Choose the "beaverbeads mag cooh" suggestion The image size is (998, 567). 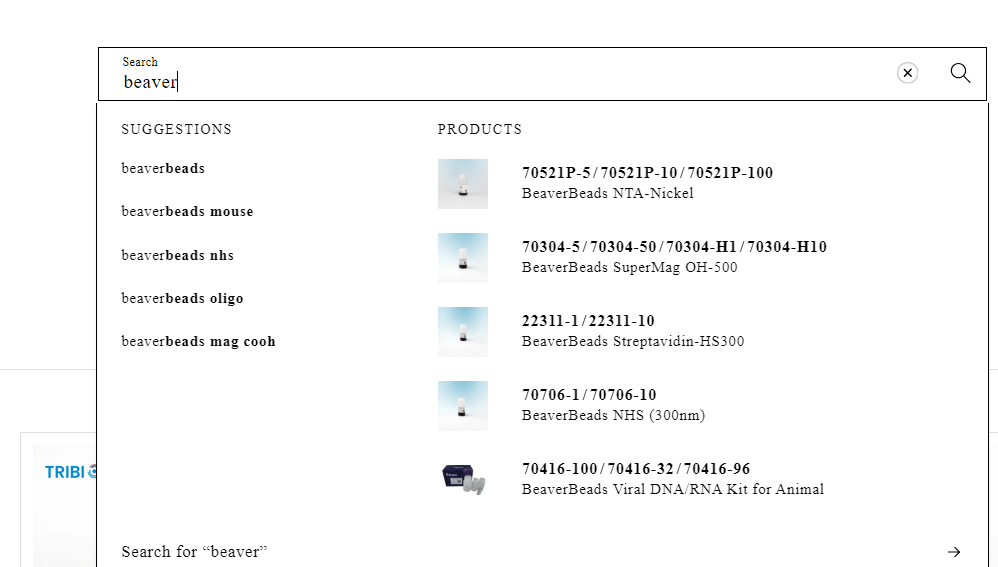tap(198, 342)
